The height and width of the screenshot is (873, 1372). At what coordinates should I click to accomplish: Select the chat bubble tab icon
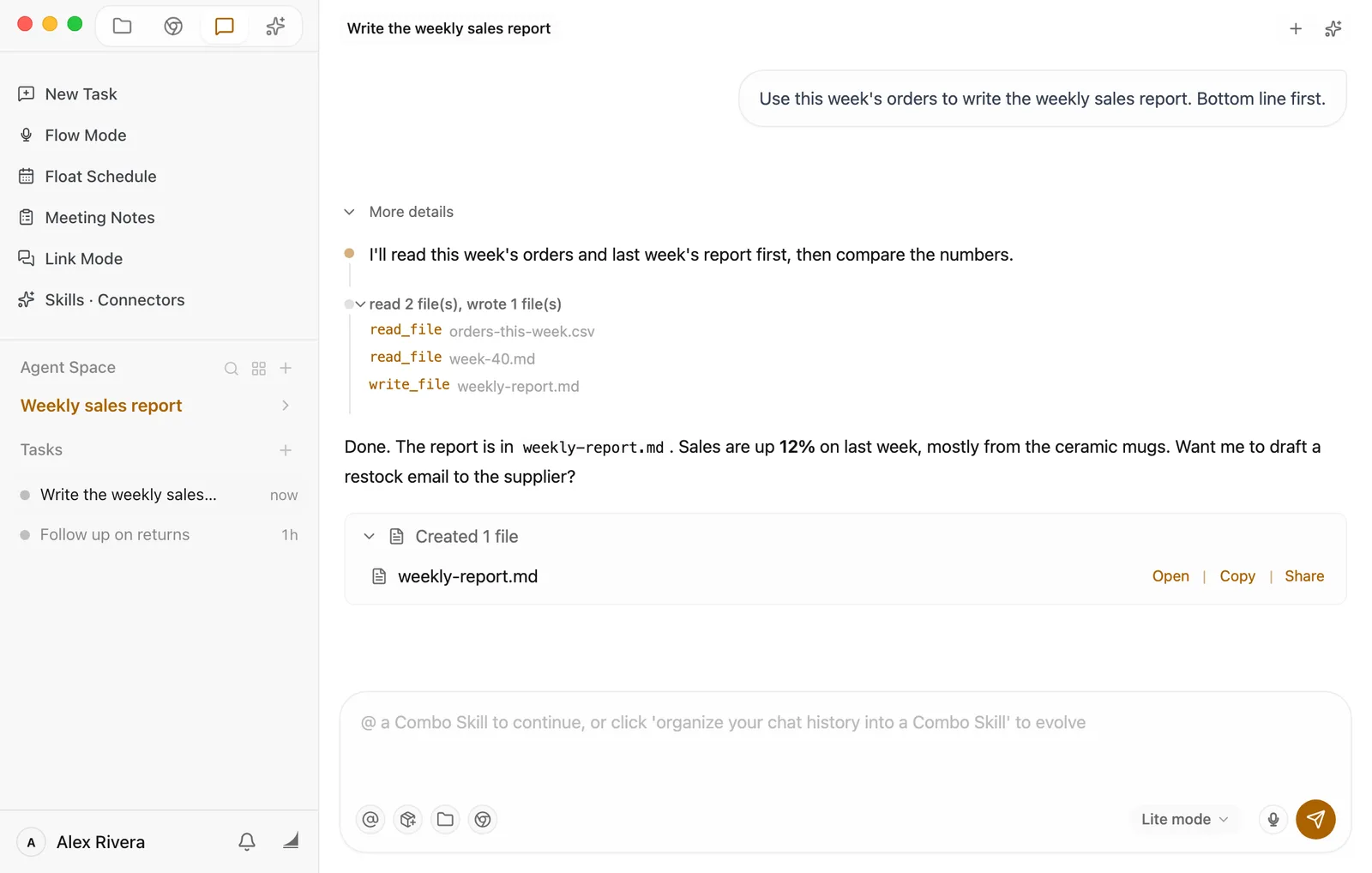point(225,26)
